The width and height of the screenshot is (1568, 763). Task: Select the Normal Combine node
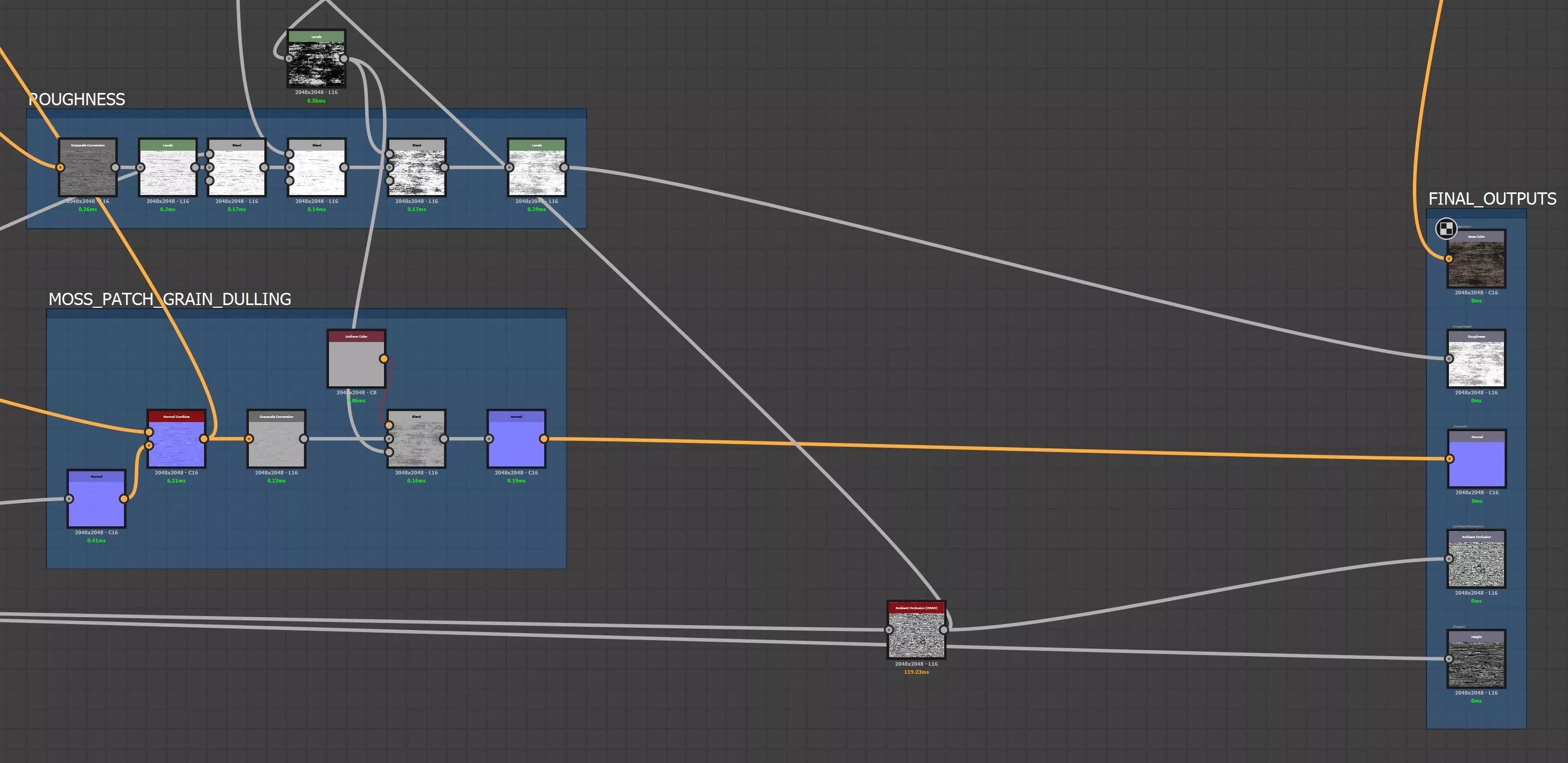coord(177,443)
